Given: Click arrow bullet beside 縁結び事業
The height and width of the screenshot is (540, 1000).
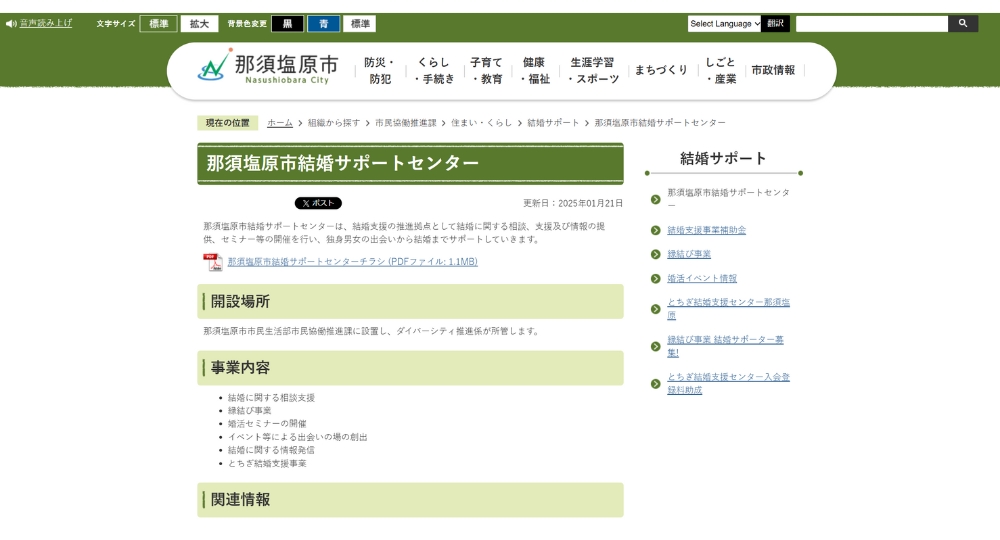Looking at the screenshot, I should tap(655, 255).
